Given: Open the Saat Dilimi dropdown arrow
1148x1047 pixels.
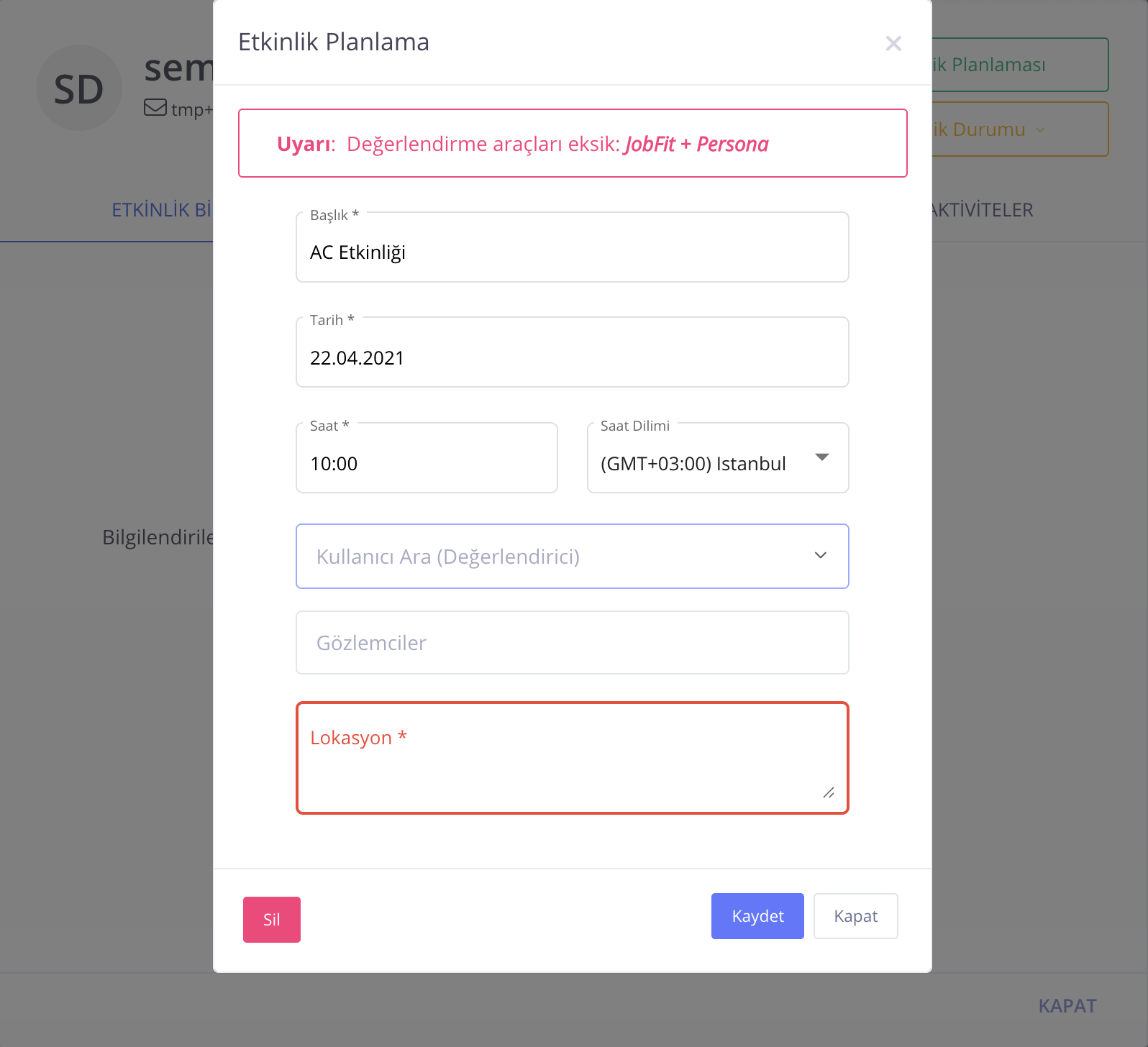Looking at the screenshot, I should coord(822,457).
